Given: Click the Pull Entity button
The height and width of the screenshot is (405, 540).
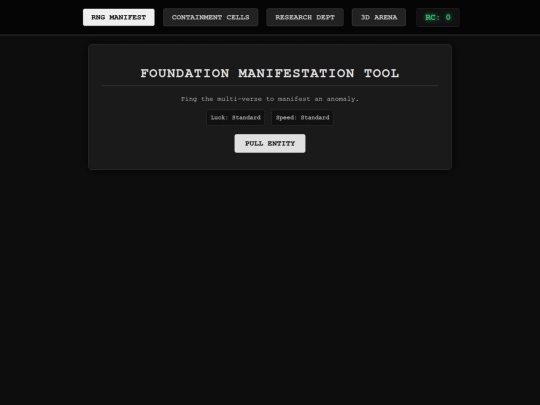Looking at the screenshot, I should 270,143.
